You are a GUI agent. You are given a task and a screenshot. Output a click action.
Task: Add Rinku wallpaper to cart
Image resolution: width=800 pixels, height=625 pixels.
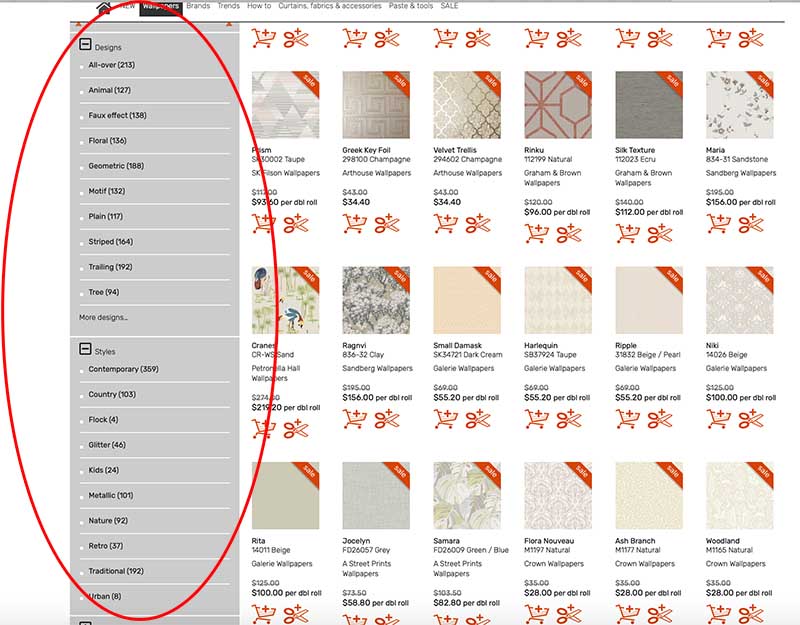click(x=536, y=234)
